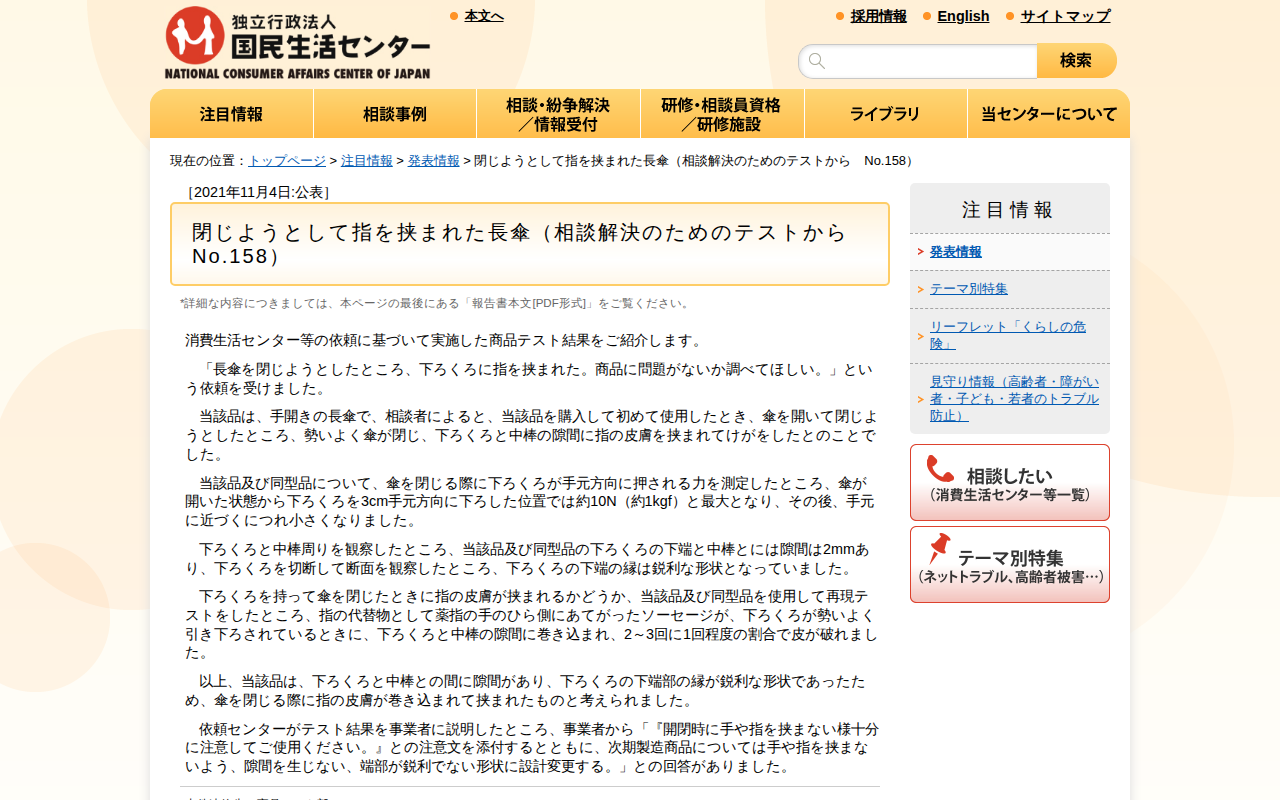
Task: Go to 注目情報 breadcrumb link
Action: 367,161
